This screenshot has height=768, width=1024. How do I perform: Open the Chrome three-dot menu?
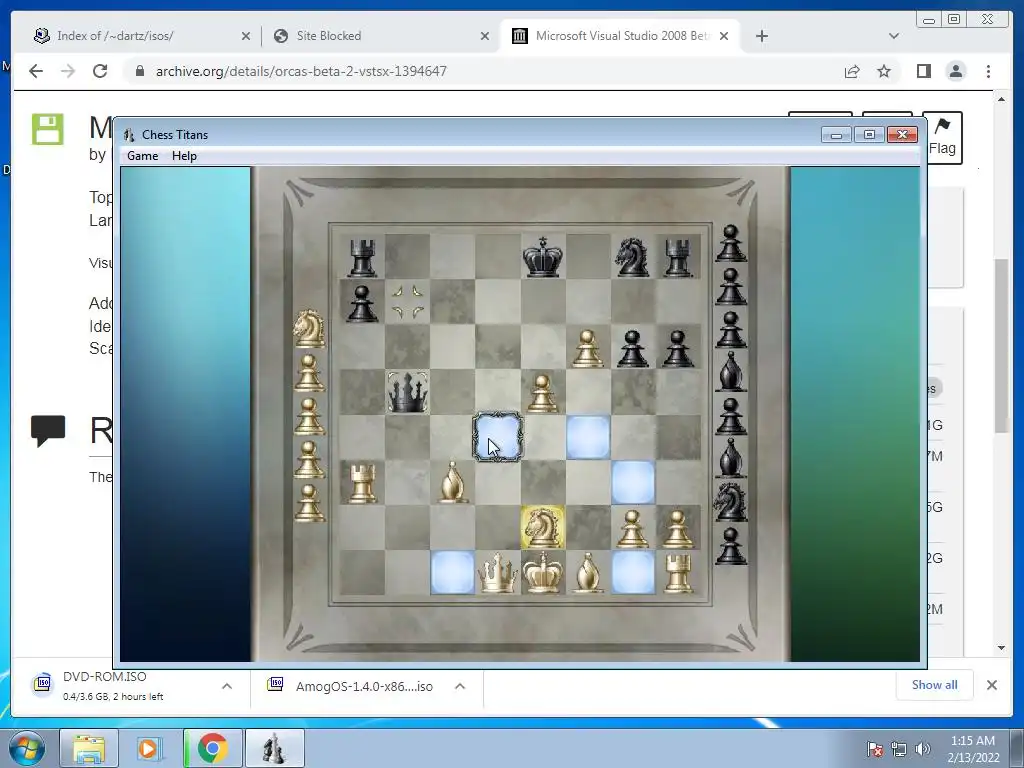(x=988, y=71)
